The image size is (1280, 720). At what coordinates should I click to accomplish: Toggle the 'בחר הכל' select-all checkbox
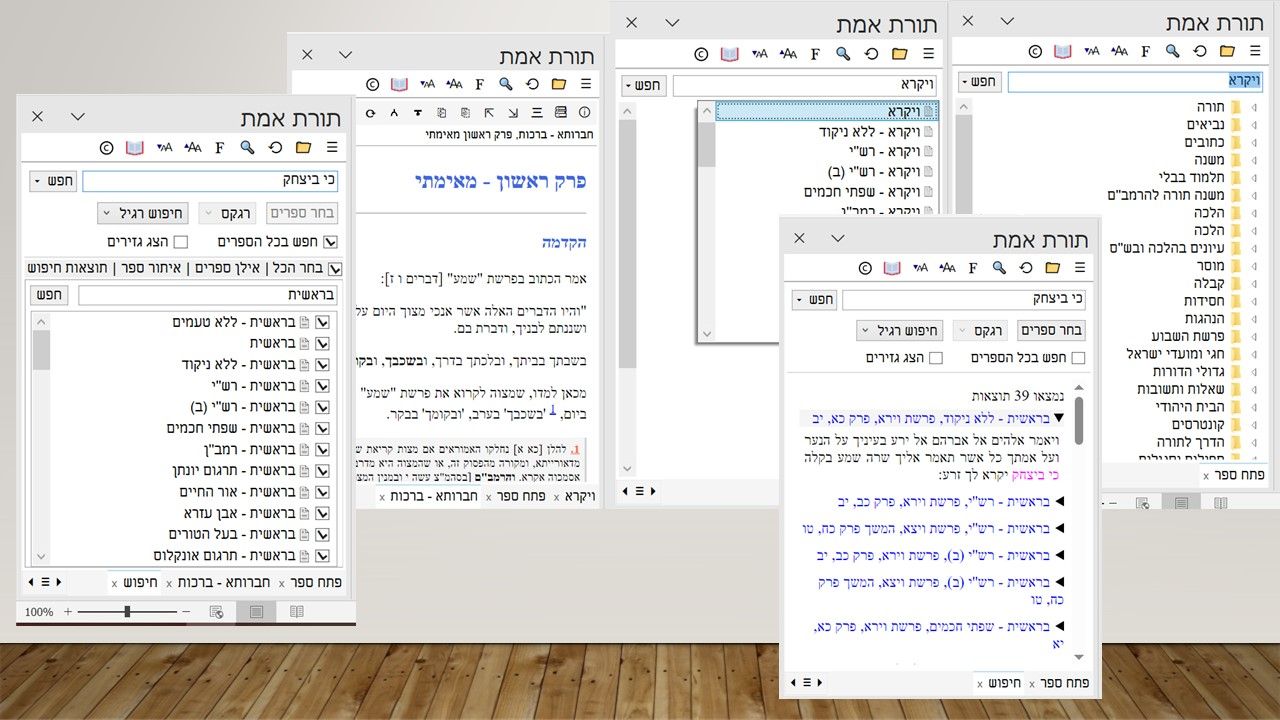[x=335, y=268]
